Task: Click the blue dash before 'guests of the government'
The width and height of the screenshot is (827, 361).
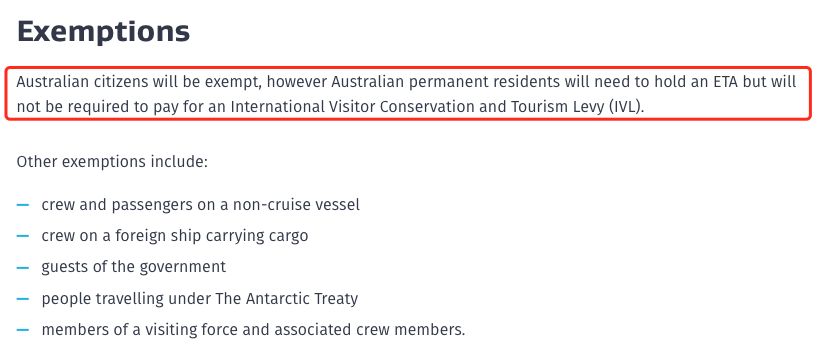Action: pos(23,267)
